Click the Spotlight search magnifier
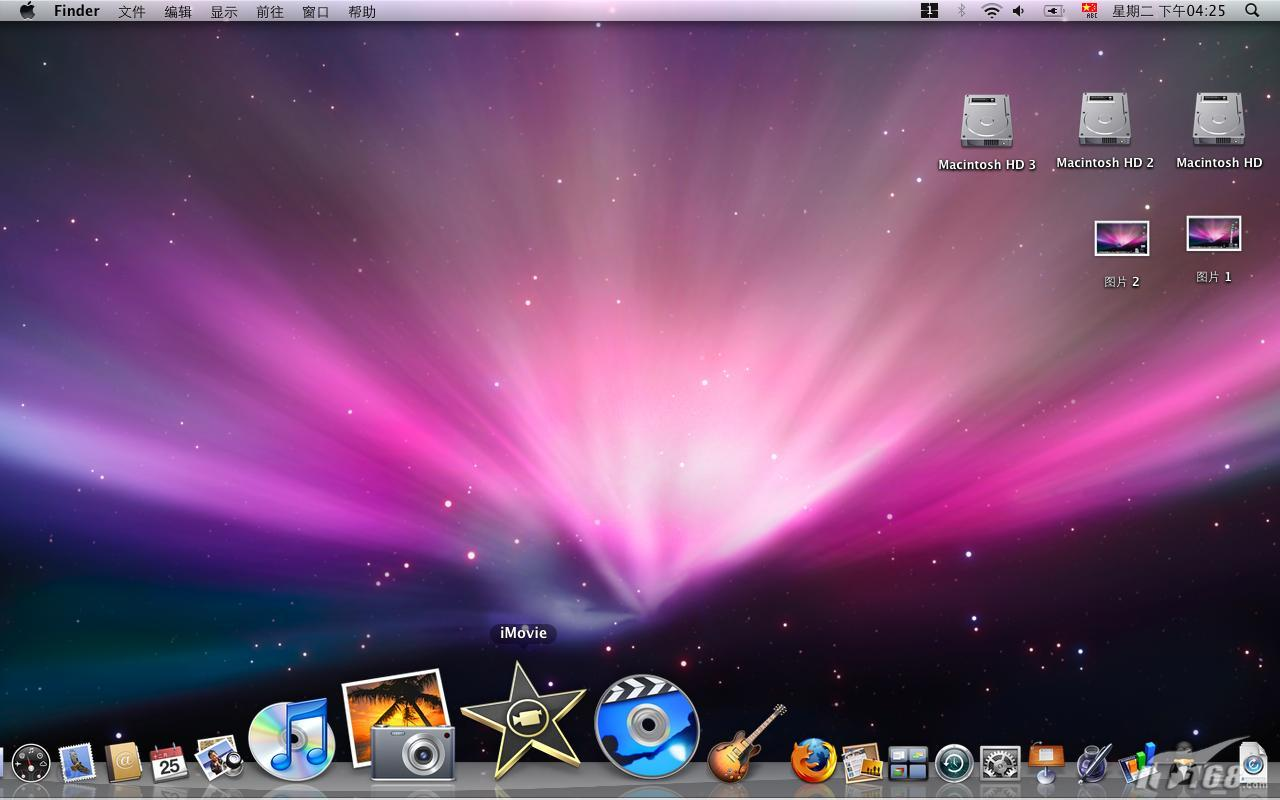Screen dimensions: 1280x800 pyautogui.click(x=1252, y=11)
